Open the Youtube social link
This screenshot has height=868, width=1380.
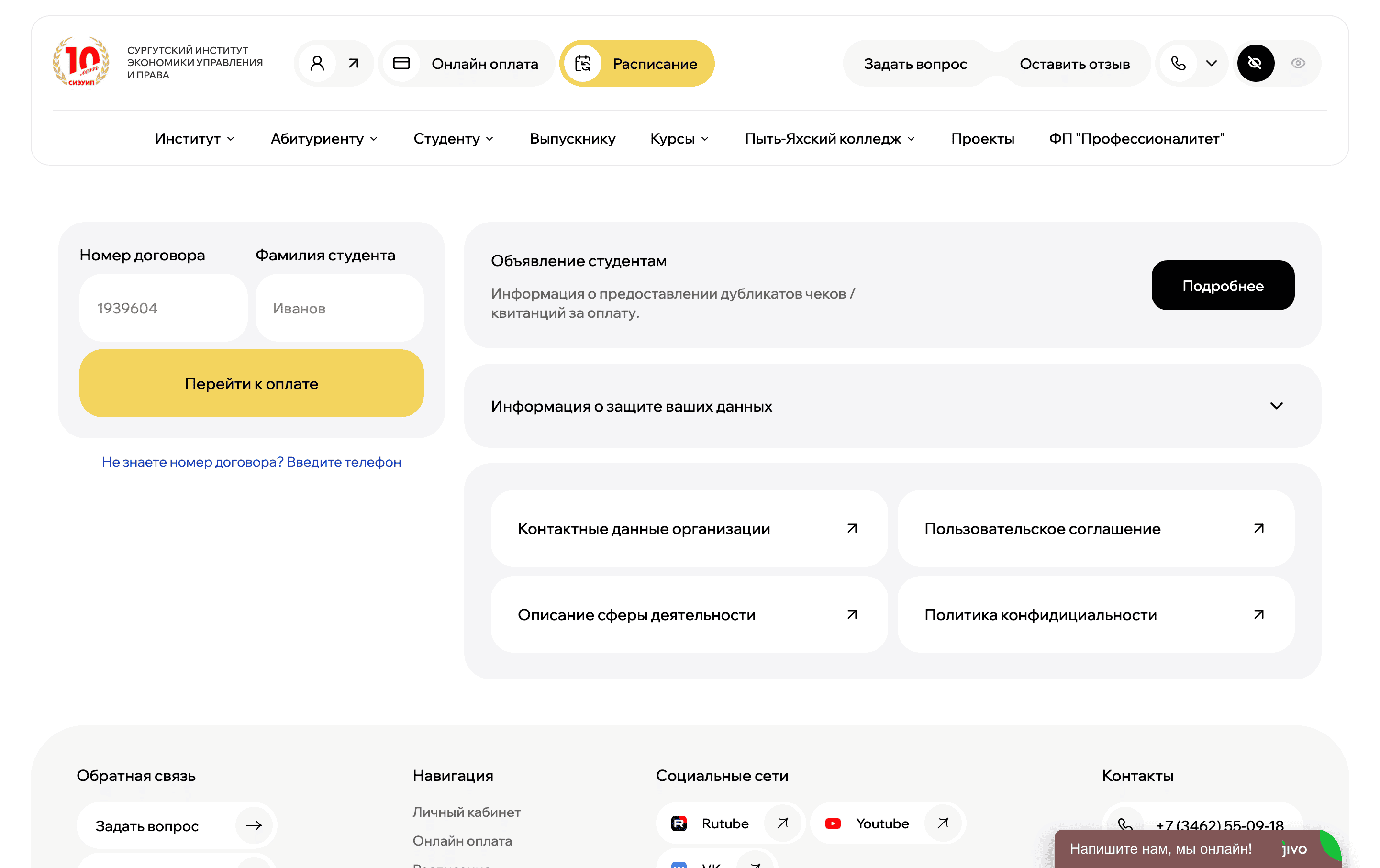click(887, 823)
